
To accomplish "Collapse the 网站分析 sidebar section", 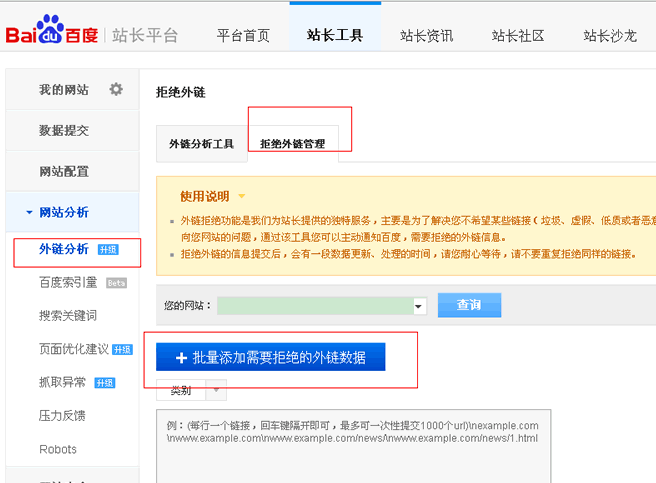I will tap(29, 212).
